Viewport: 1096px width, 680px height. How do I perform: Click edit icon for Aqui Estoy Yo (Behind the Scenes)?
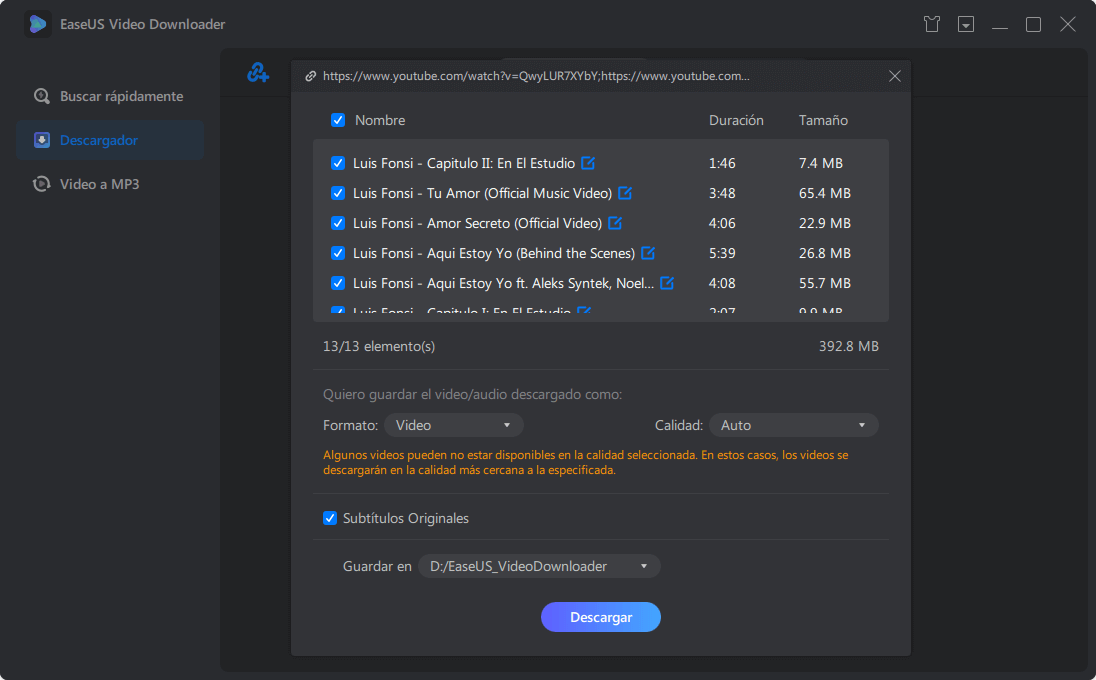coord(648,253)
